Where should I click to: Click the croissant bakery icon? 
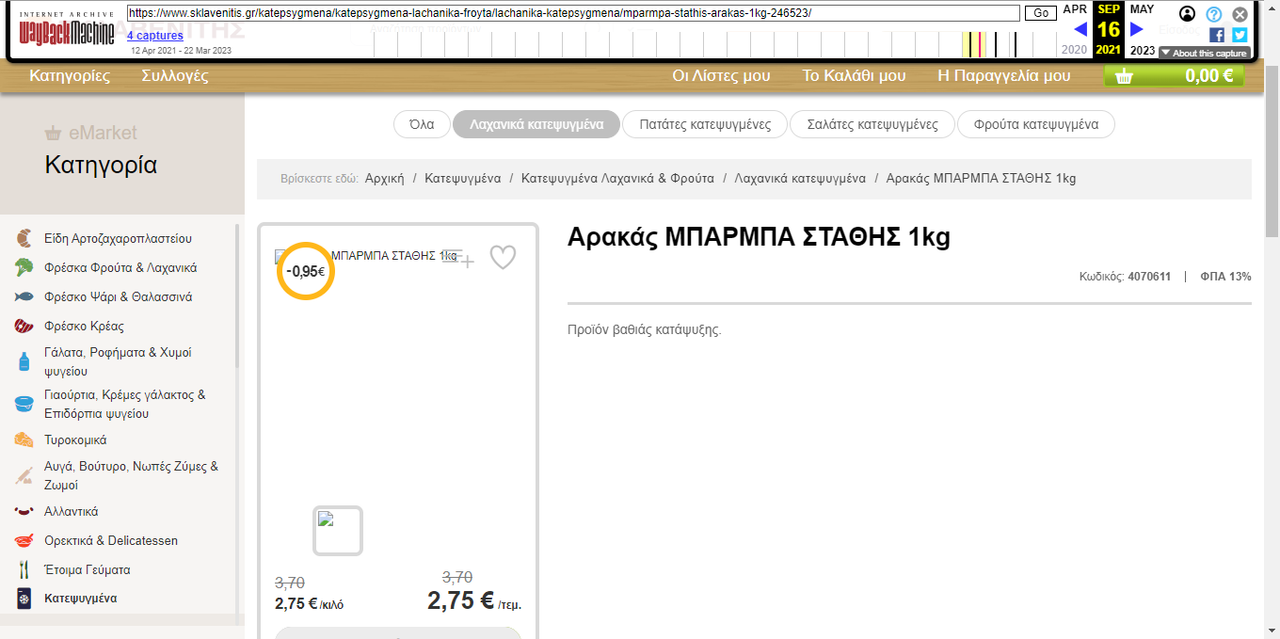pos(24,238)
